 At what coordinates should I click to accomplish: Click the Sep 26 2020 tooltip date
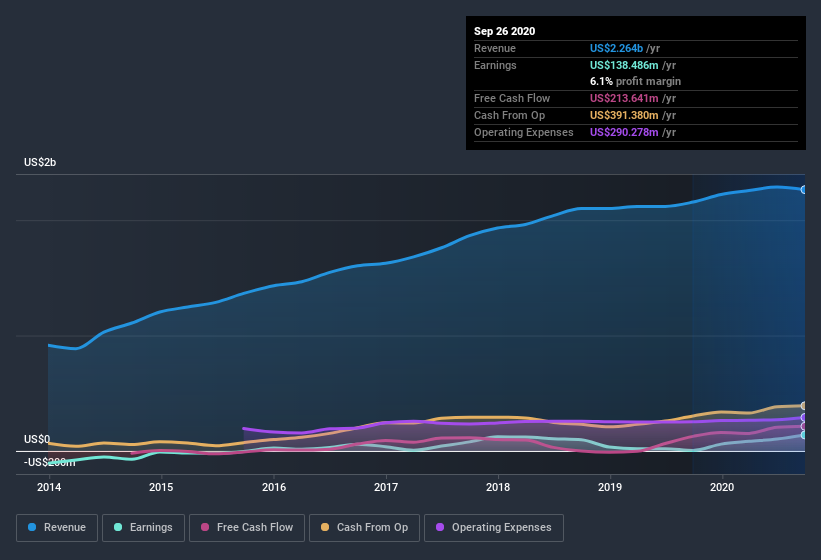(x=504, y=31)
